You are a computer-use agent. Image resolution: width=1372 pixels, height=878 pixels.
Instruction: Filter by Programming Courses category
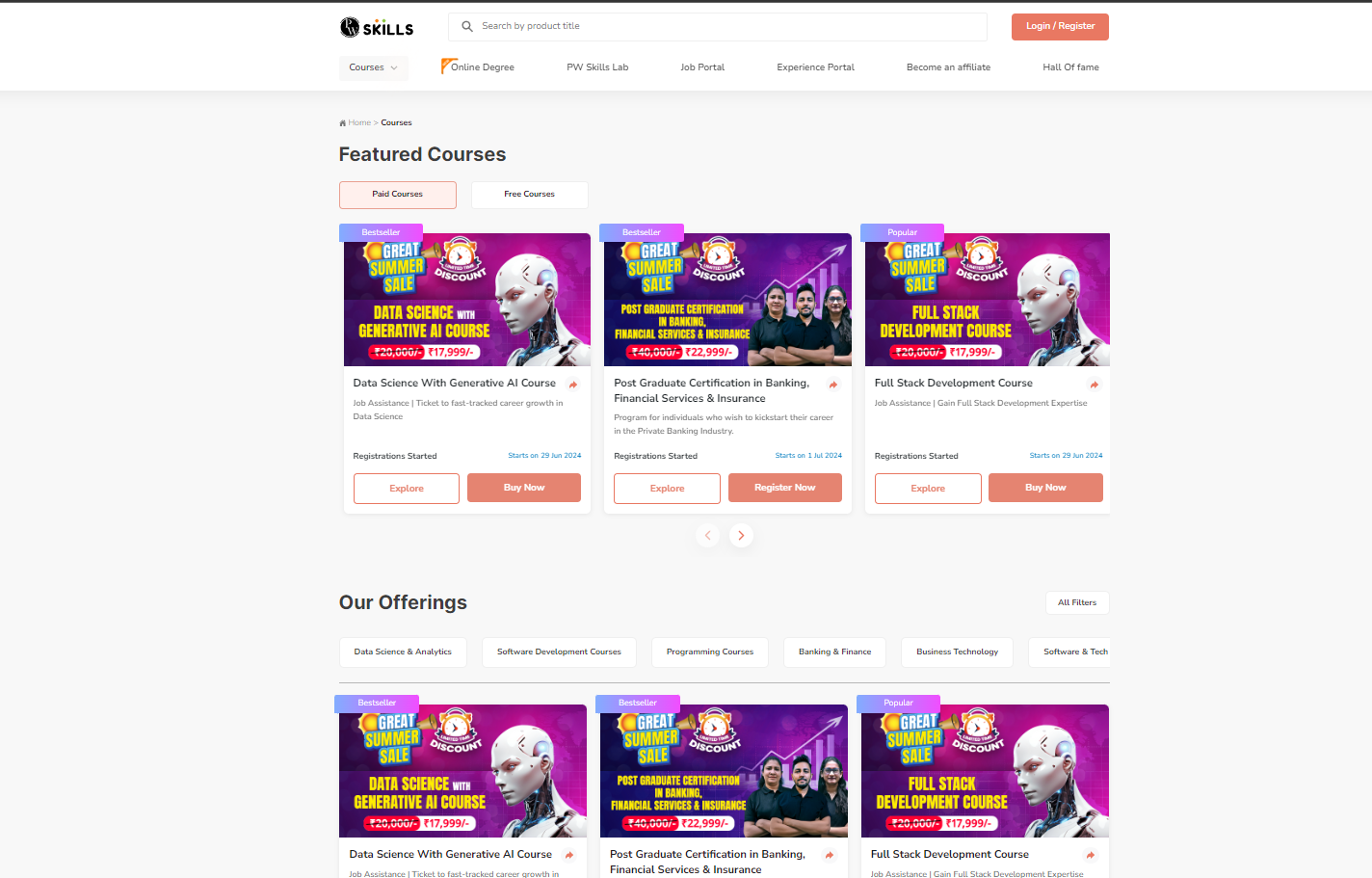click(x=710, y=652)
